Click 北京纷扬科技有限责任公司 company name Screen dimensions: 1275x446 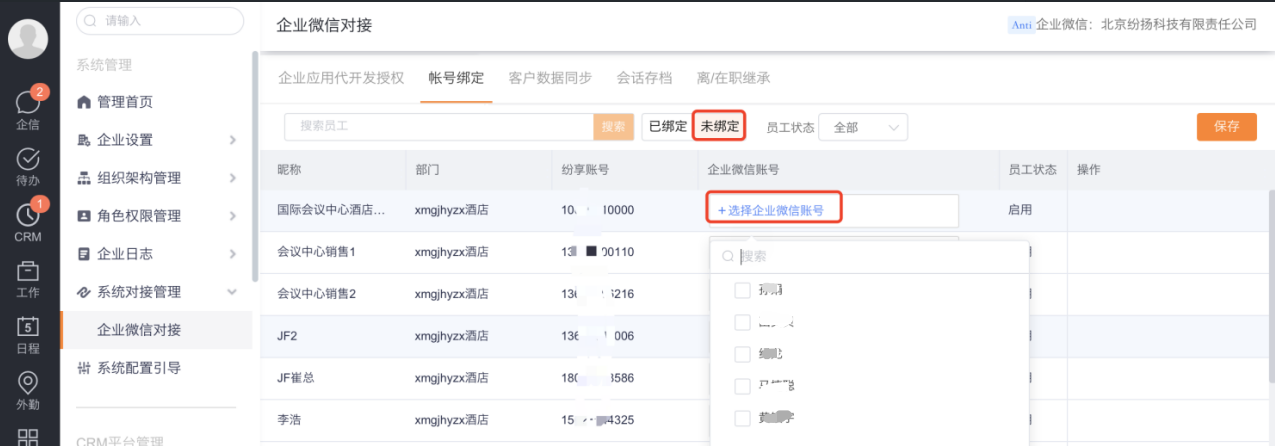[1178, 25]
